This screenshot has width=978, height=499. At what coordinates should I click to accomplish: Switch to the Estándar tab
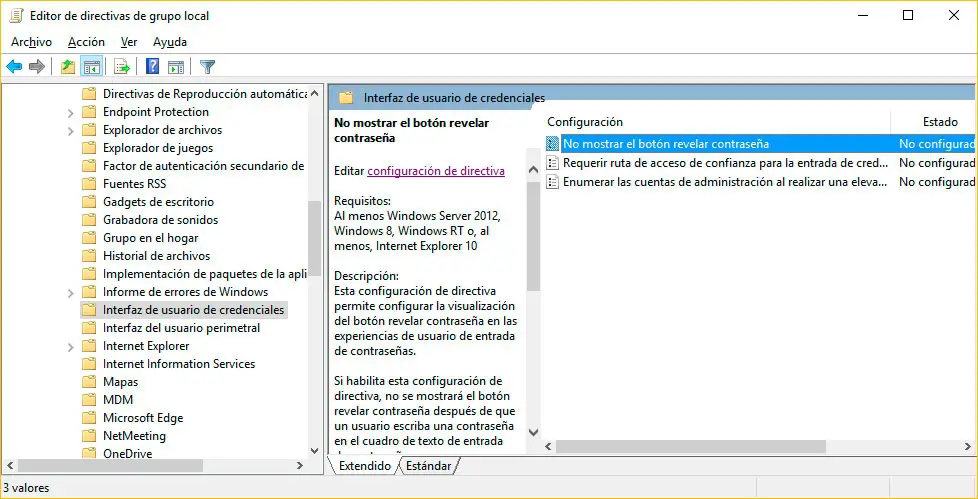(428, 466)
